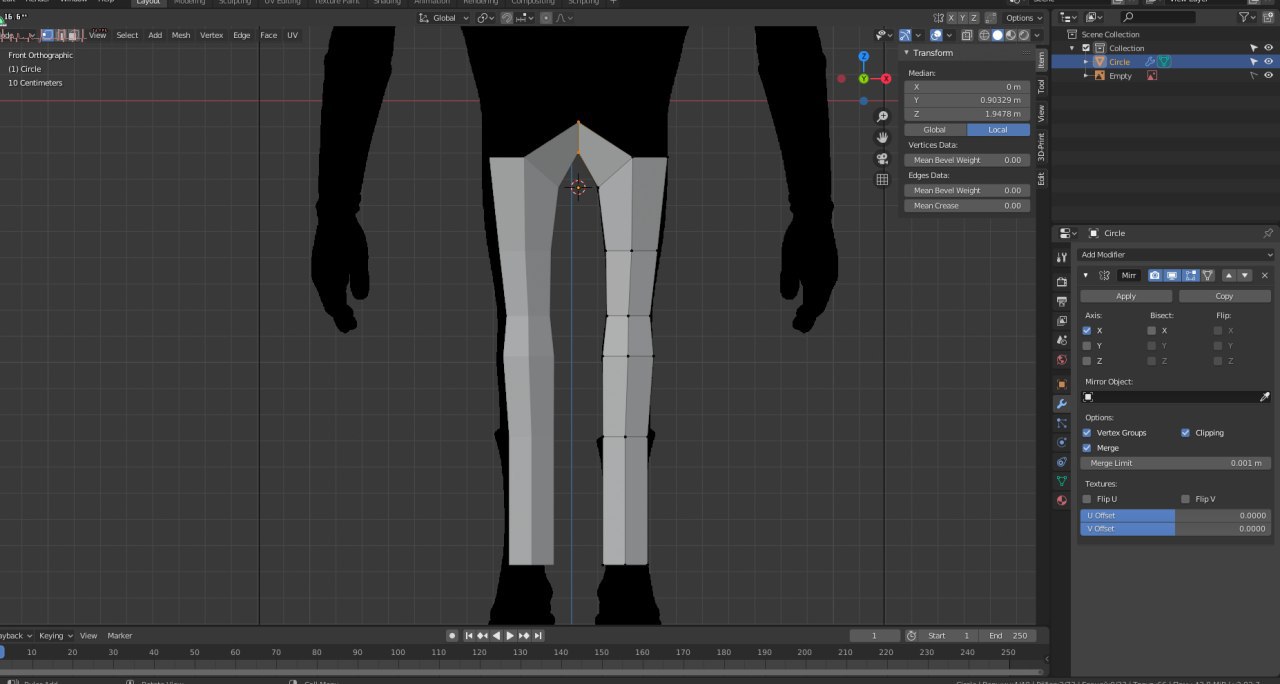Open the View Layer properties tab
The height and width of the screenshot is (684, 1280).
pyautogui.click(x=1062, y=321)
